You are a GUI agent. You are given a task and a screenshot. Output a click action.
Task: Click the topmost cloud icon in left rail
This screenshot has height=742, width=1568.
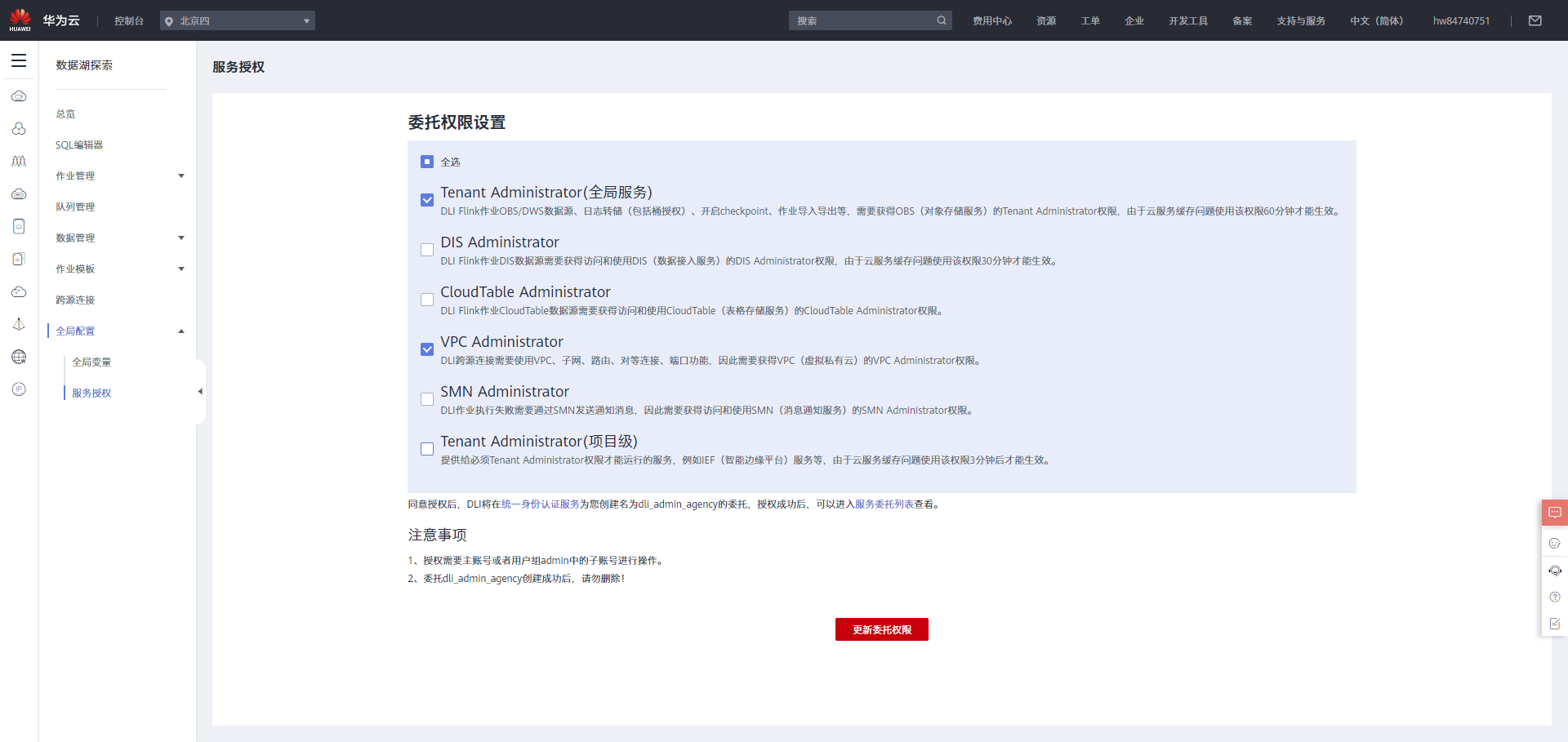click(19, 96)
